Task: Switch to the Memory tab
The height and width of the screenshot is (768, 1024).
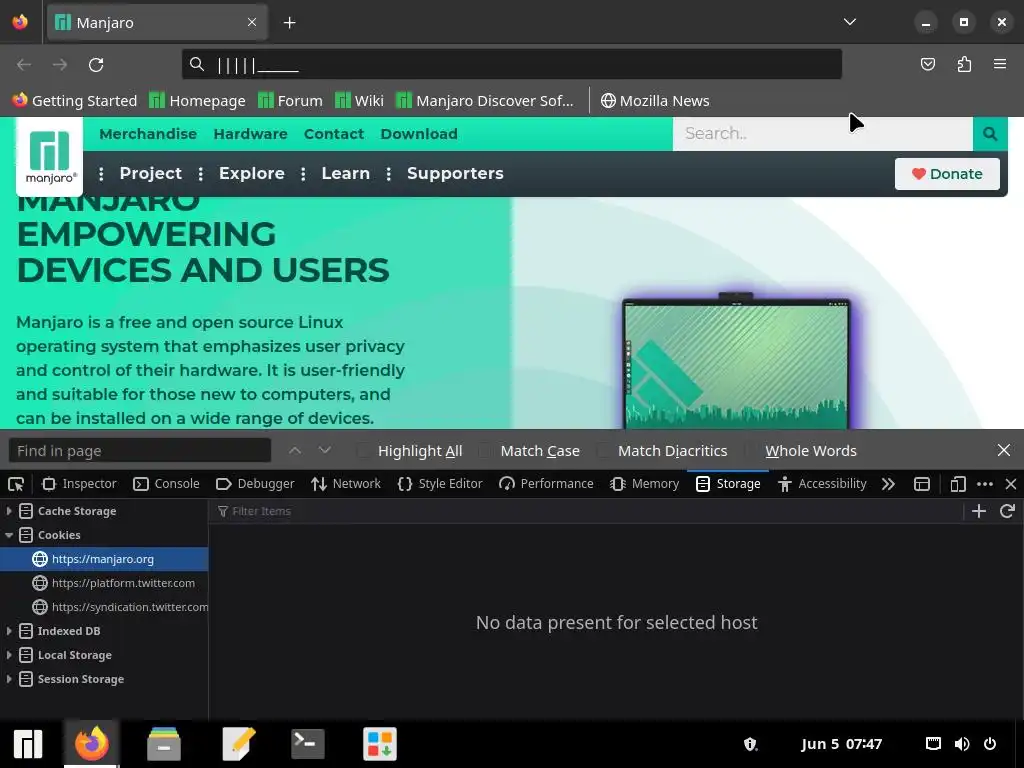Action: (645, 484)
